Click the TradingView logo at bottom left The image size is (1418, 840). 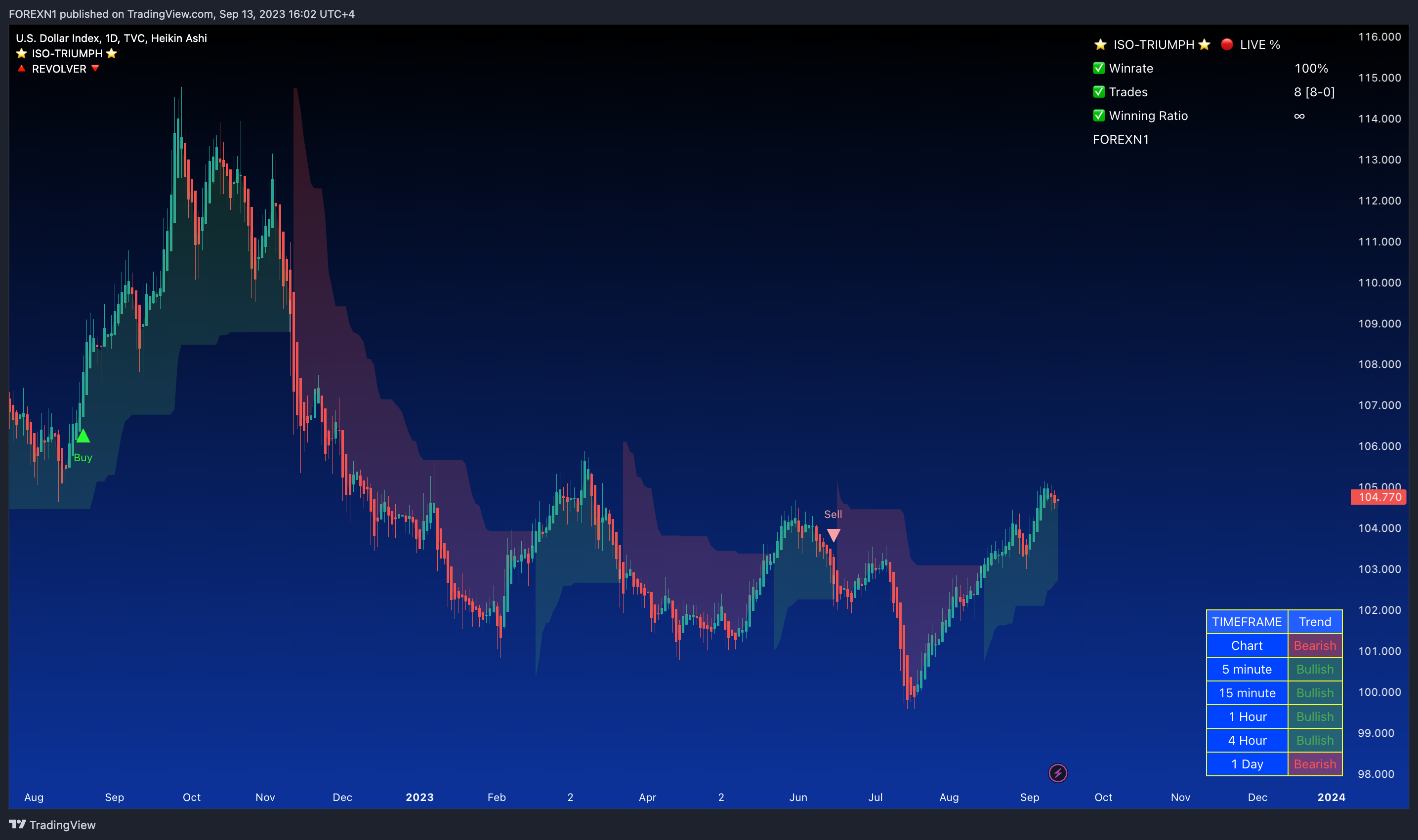click(52, 825)
